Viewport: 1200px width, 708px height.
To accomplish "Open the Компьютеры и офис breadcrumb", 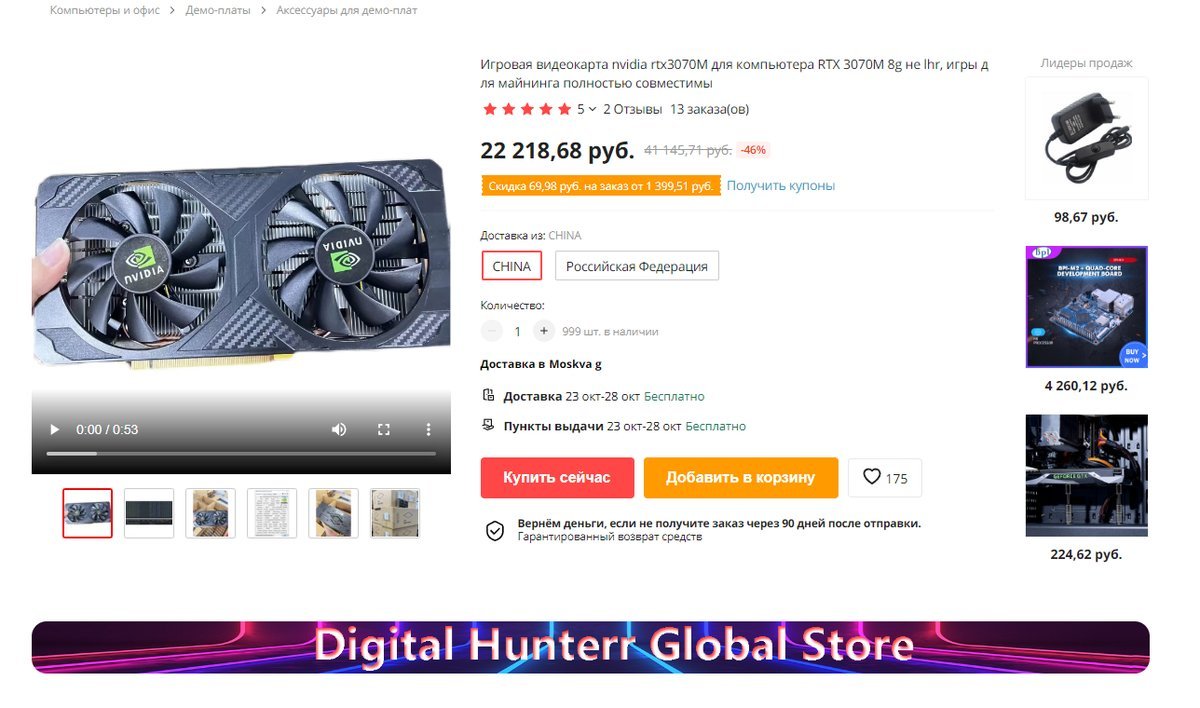I will tap(105, 10).
